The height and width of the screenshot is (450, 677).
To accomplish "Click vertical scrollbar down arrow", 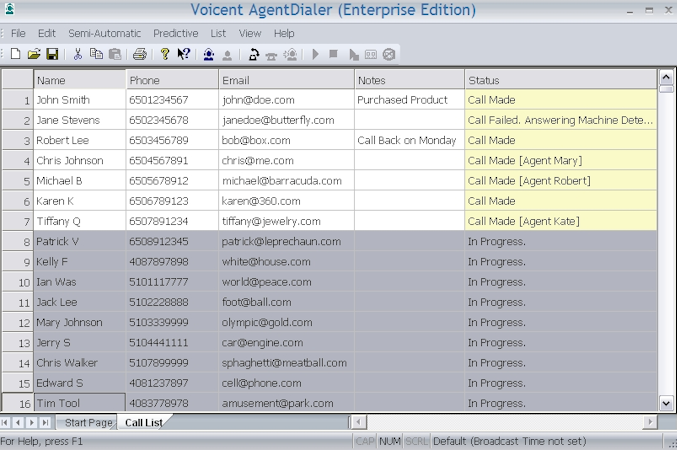I will [x=666, y=403].
